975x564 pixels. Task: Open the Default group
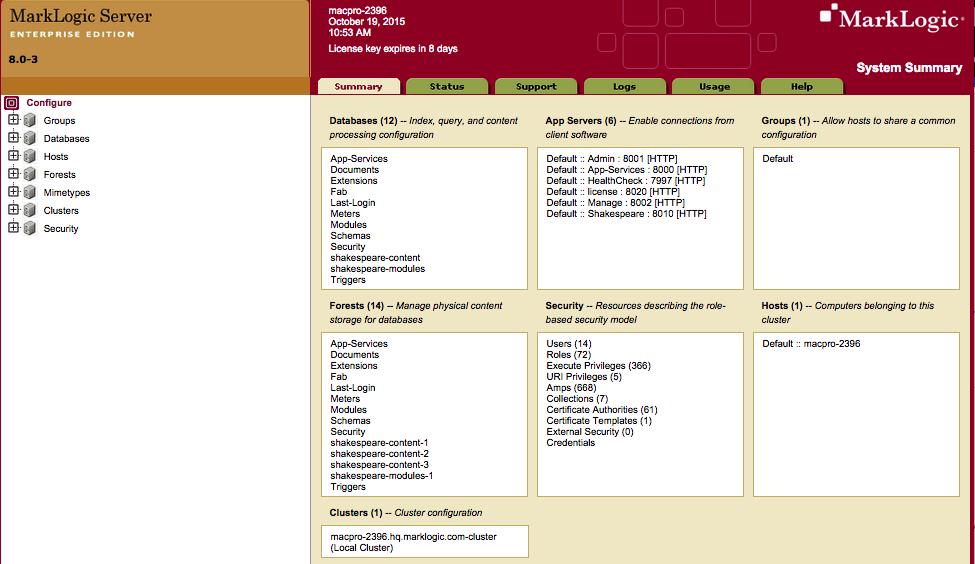pyautogui.click(x=777, y=159)
